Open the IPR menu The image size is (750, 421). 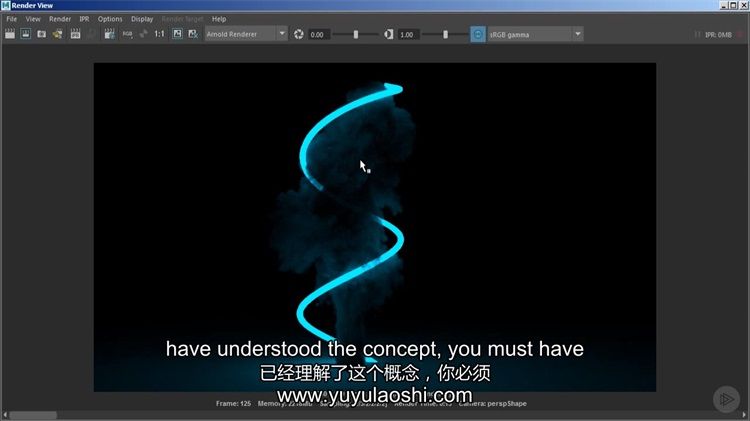84,19
